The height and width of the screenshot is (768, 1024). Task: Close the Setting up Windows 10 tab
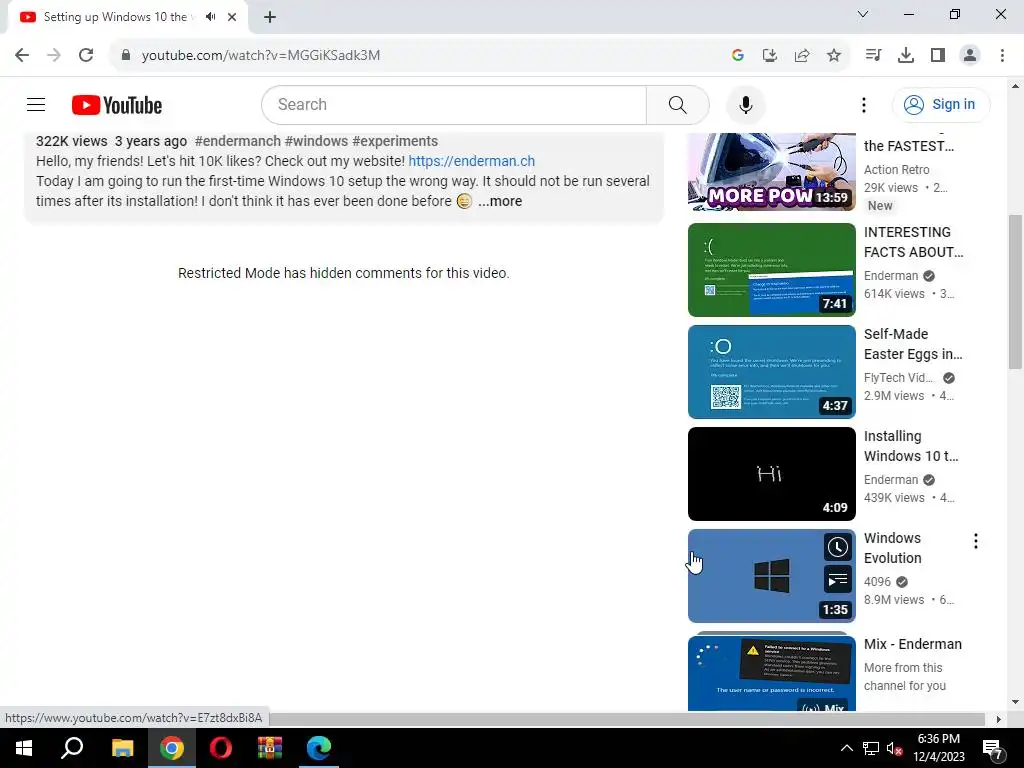click(x=232, y=17)
